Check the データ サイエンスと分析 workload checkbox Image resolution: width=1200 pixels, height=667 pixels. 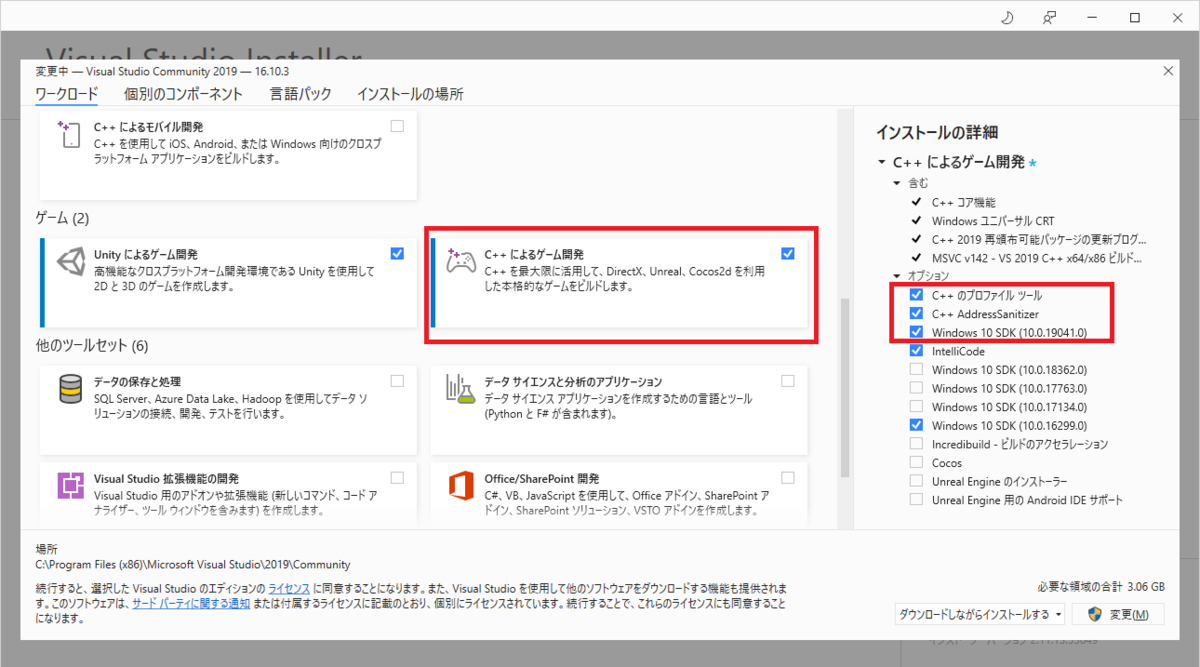point(788,381)
